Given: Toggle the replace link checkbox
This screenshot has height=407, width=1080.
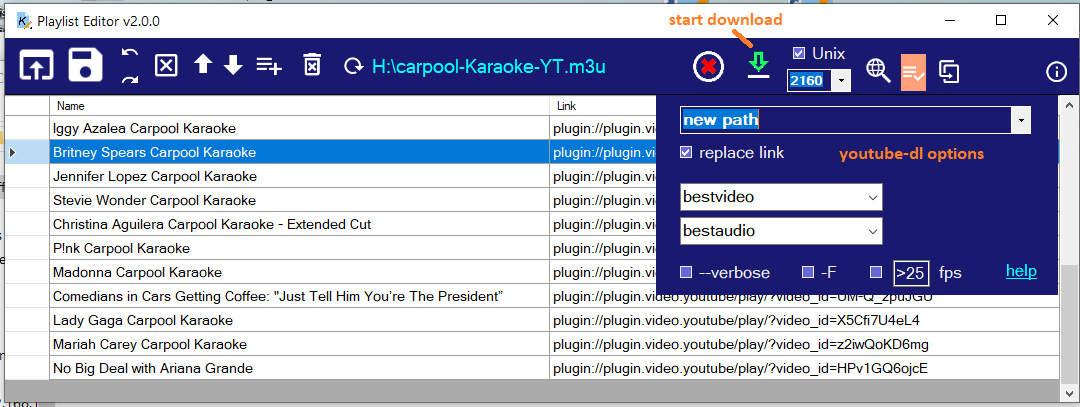Looking at the screenshot, I should (x=686, y=153).
